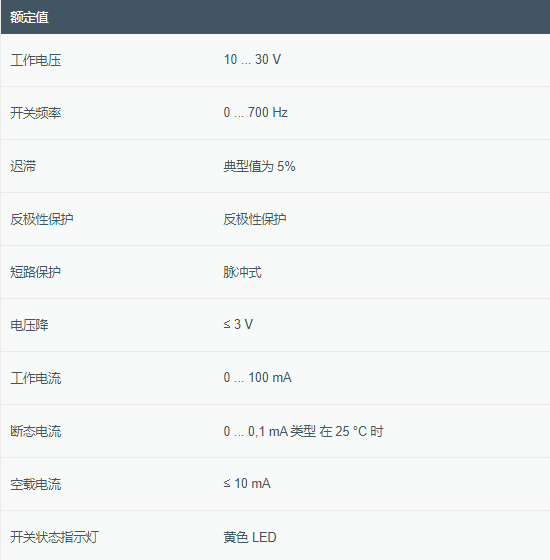The image size is (550, 560).
Task: Select the 迟滞 row label
Action: (23, 166)
